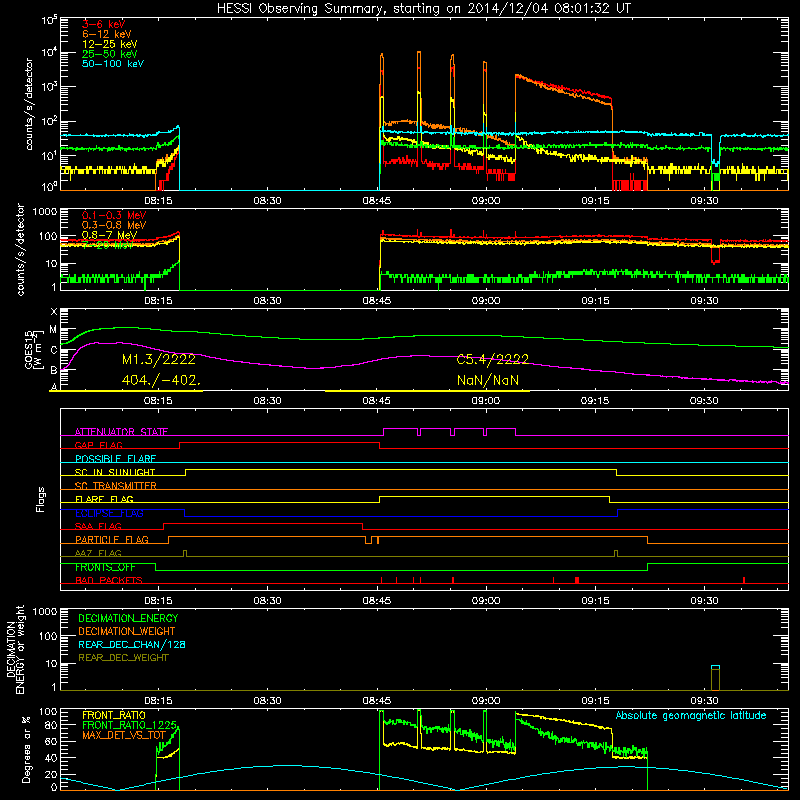This screenshot has height=800, width=800.
Task: Click the FRONT_RATIO legend label
Action: tap(114, 715)
